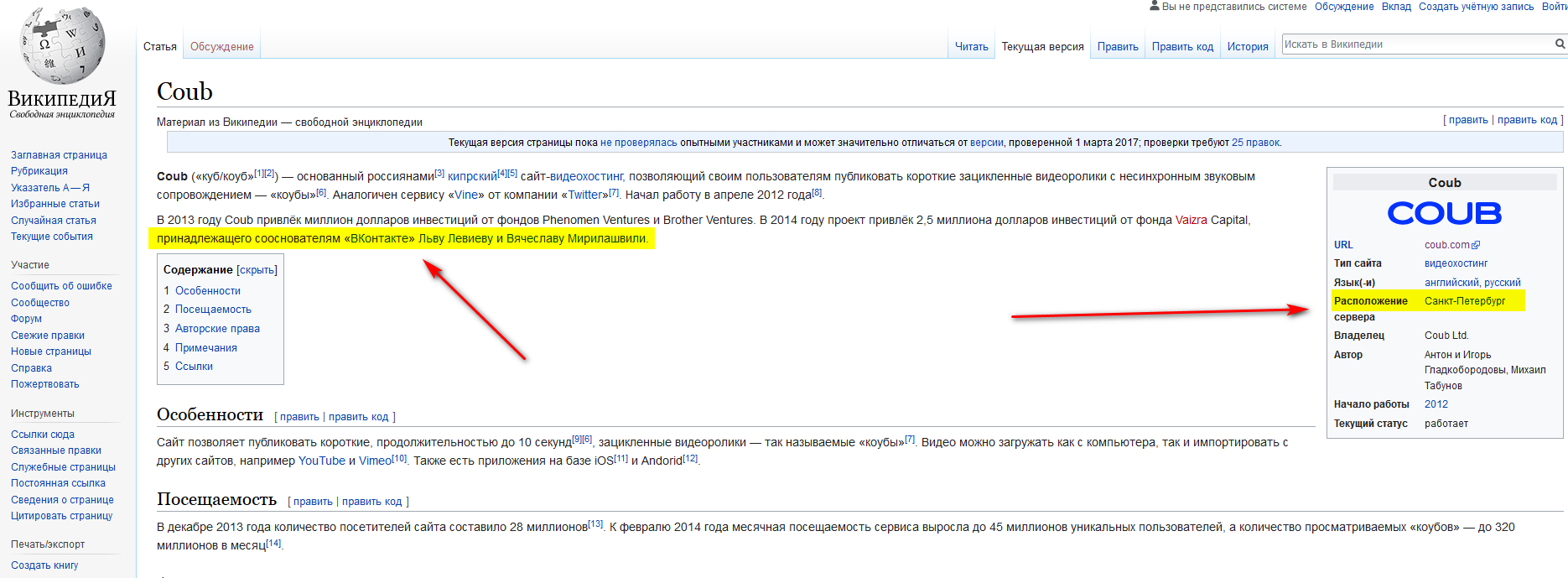Viewport: 1568px width, 578px height.
Task: Open Ссылки сюда tool link
Action: pos(43,435)
